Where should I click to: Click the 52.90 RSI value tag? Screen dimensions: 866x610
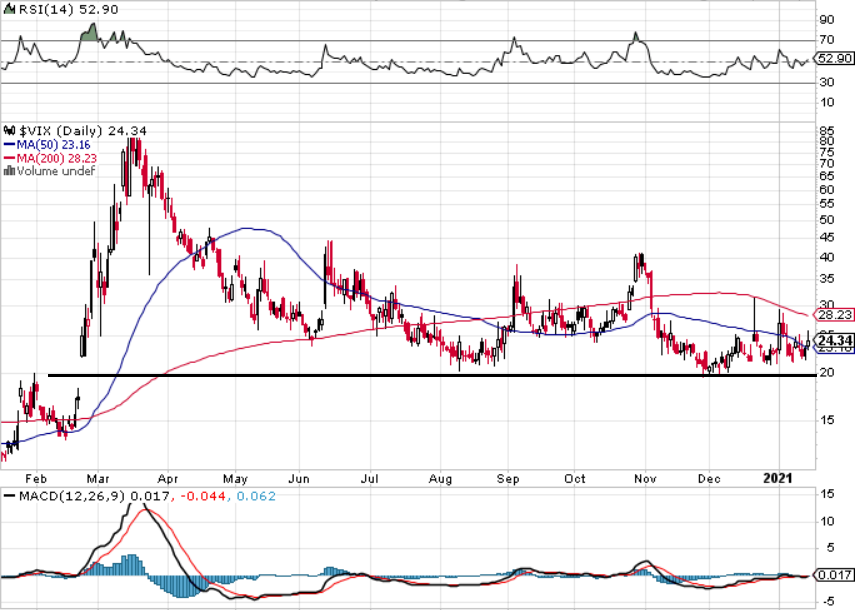pyautogui.click(x=836, y=59)
